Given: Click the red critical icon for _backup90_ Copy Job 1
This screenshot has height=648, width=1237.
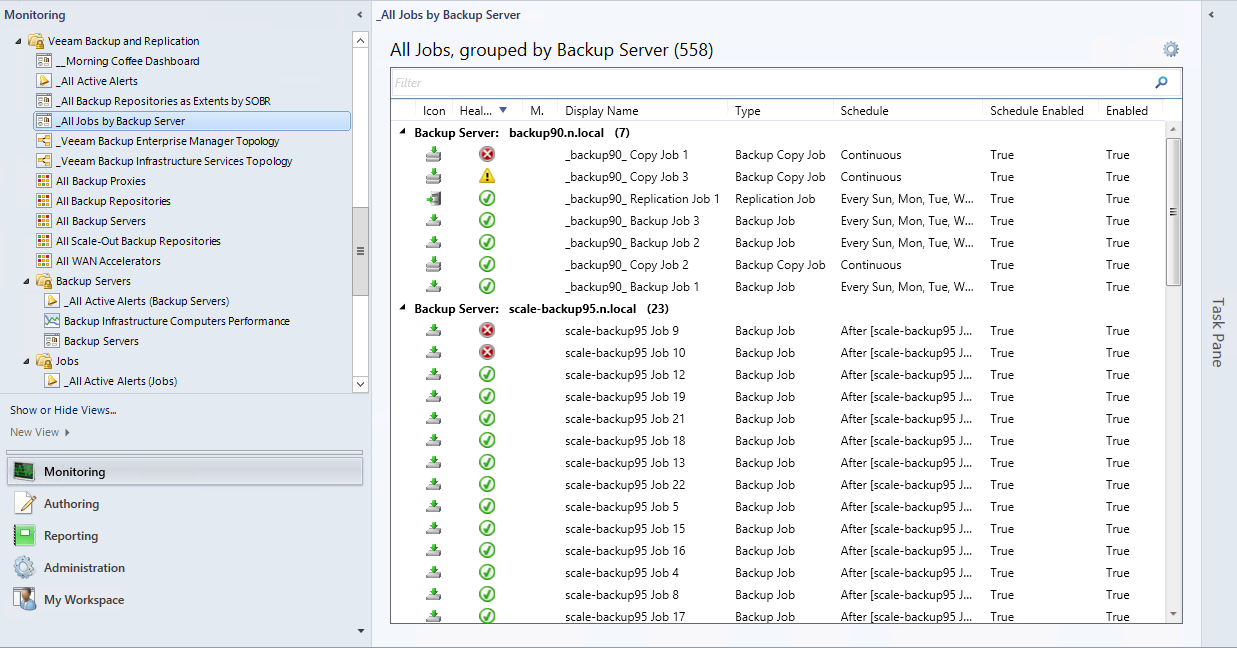Looking at the screenshot, I should click(x=487, y=155).
